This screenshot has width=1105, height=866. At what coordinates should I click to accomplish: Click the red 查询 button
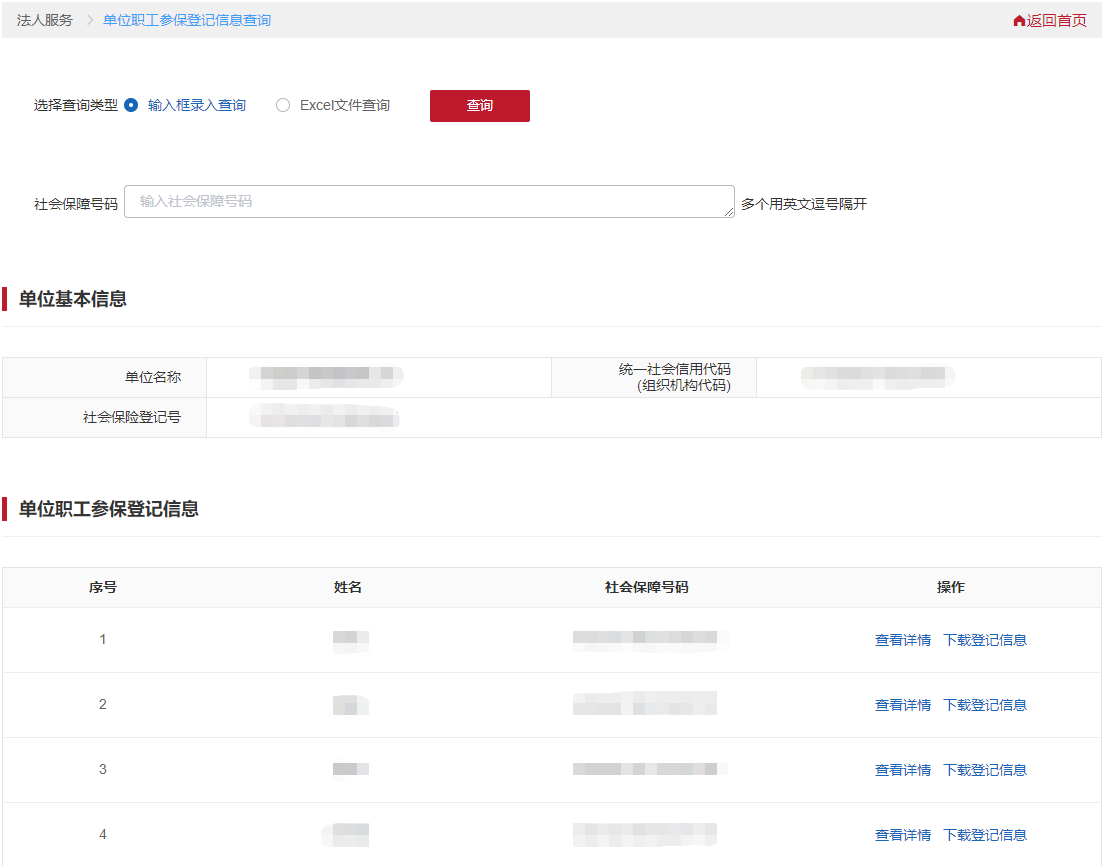[479, 105]
